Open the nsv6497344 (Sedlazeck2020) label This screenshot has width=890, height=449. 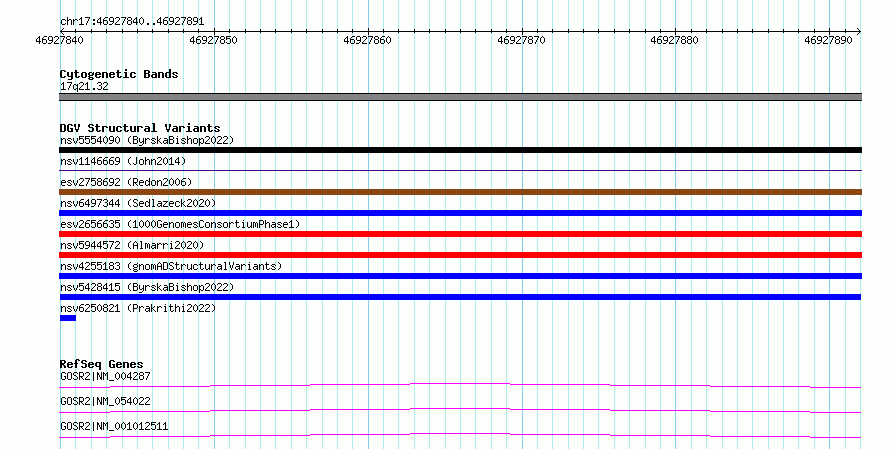tap(138, 203)
